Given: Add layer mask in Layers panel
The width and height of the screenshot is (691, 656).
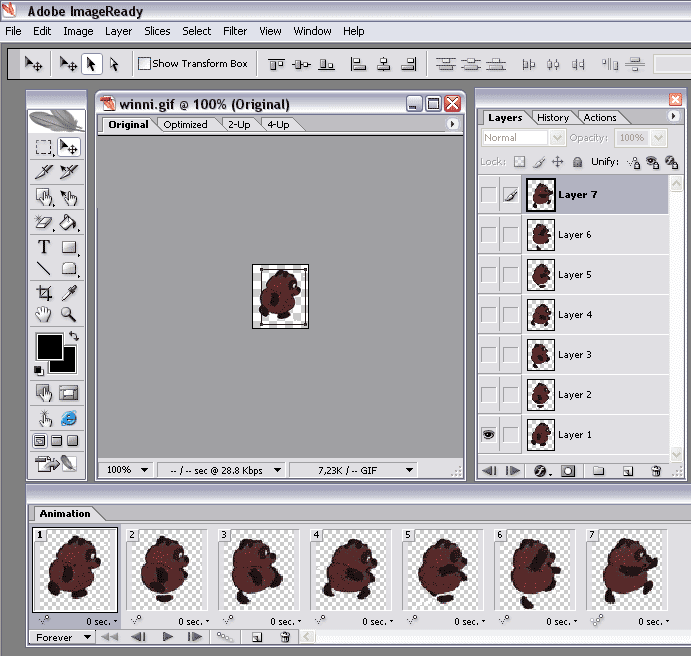Looking at the screenshot, I should point(568,471).
